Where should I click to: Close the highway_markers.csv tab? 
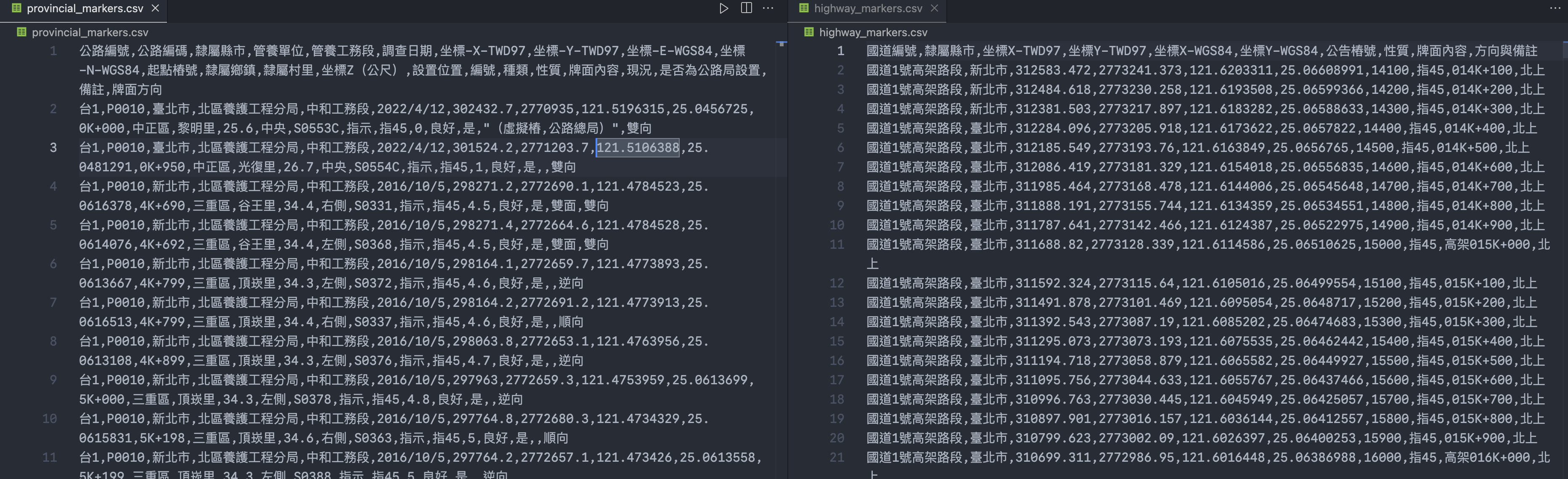(x=934, y=8)
